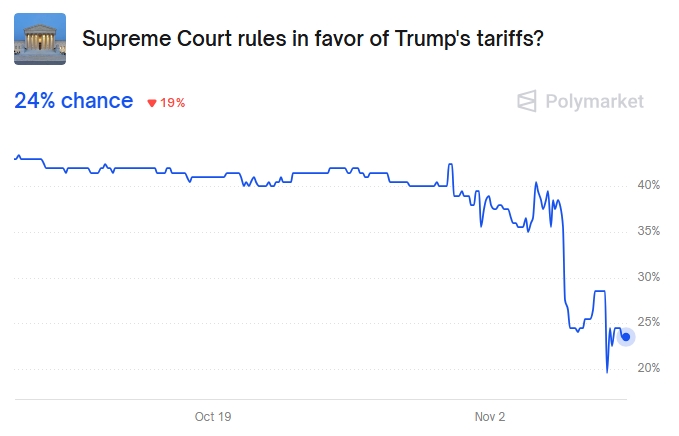
Task: Click the 20% y-axis label
Action: point(648,368)
